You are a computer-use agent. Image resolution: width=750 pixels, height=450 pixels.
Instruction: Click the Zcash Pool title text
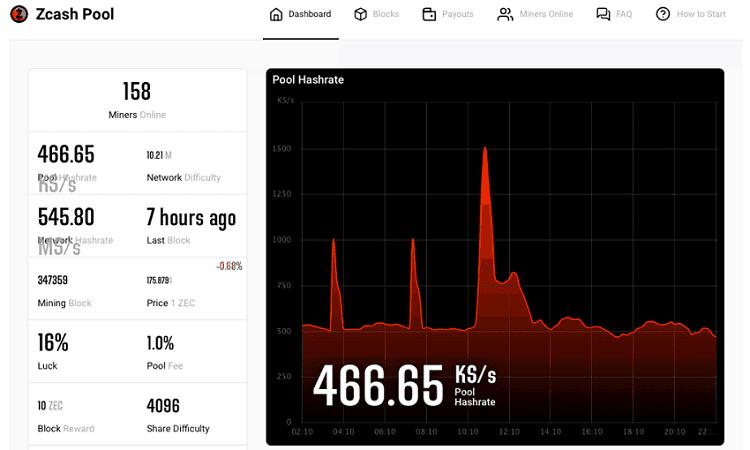[x=75, y=15]
